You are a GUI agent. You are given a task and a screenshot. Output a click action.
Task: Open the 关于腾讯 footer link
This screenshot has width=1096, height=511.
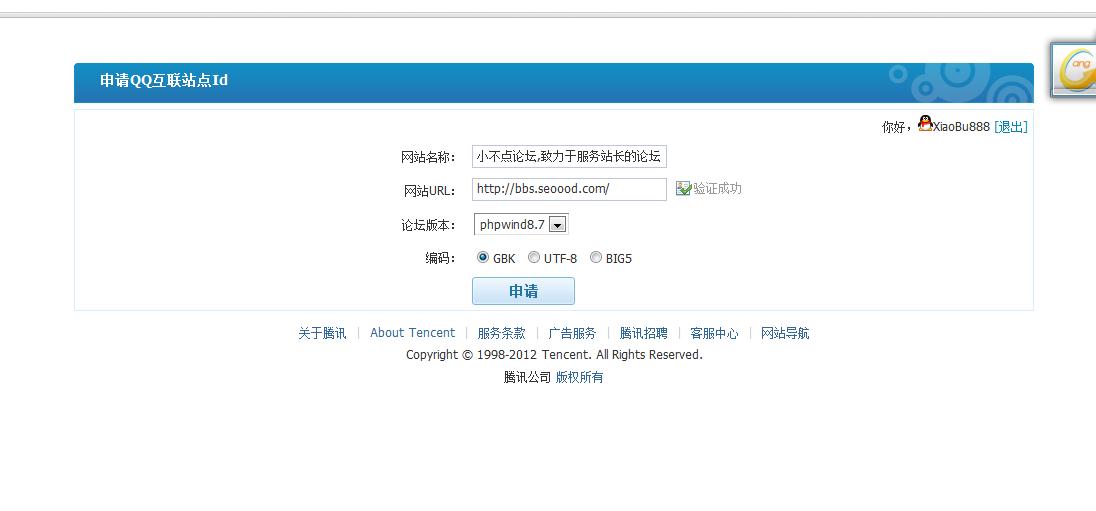(322, 333)
